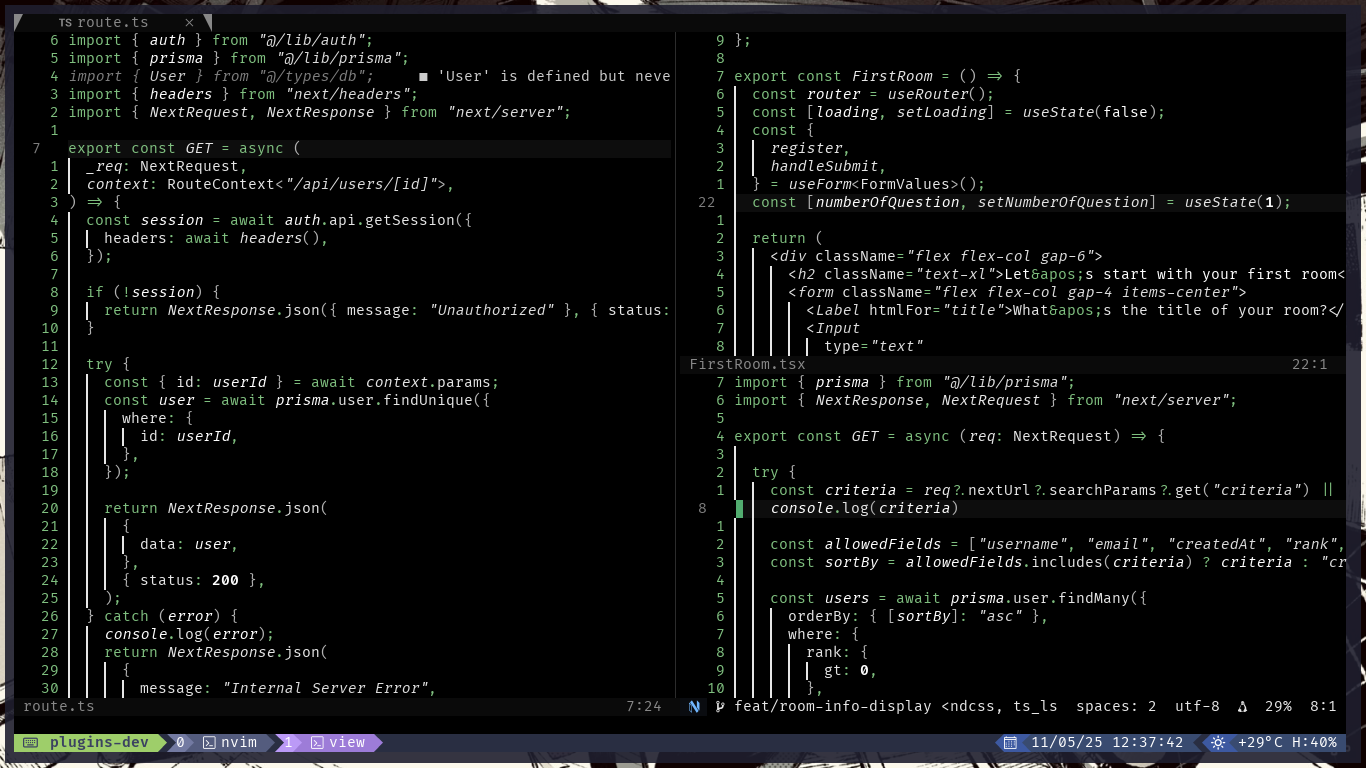Click the 'status: 200' line
Screen dimensions: 1366x768
[193, 580]
